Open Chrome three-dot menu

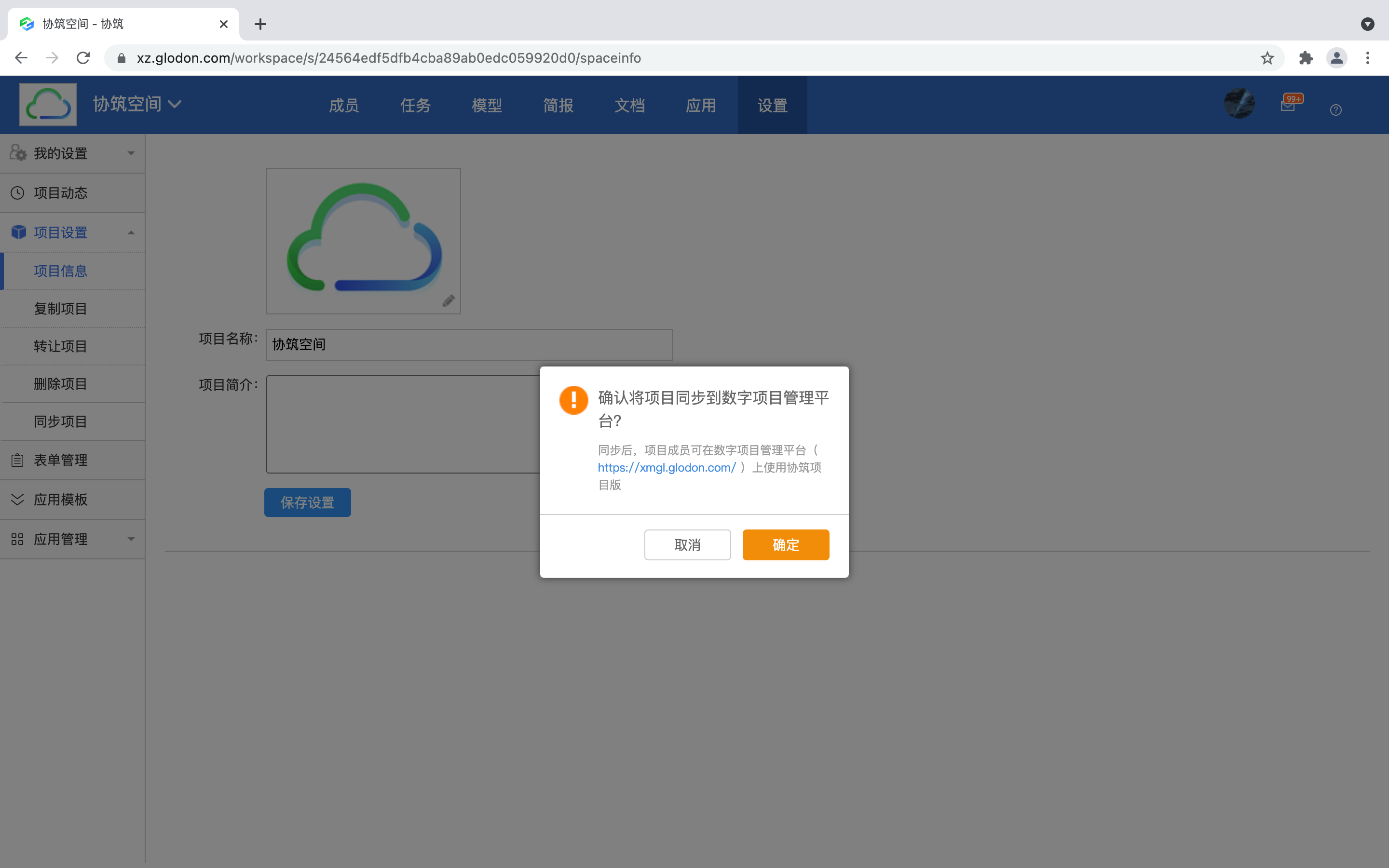[1367, 58]
